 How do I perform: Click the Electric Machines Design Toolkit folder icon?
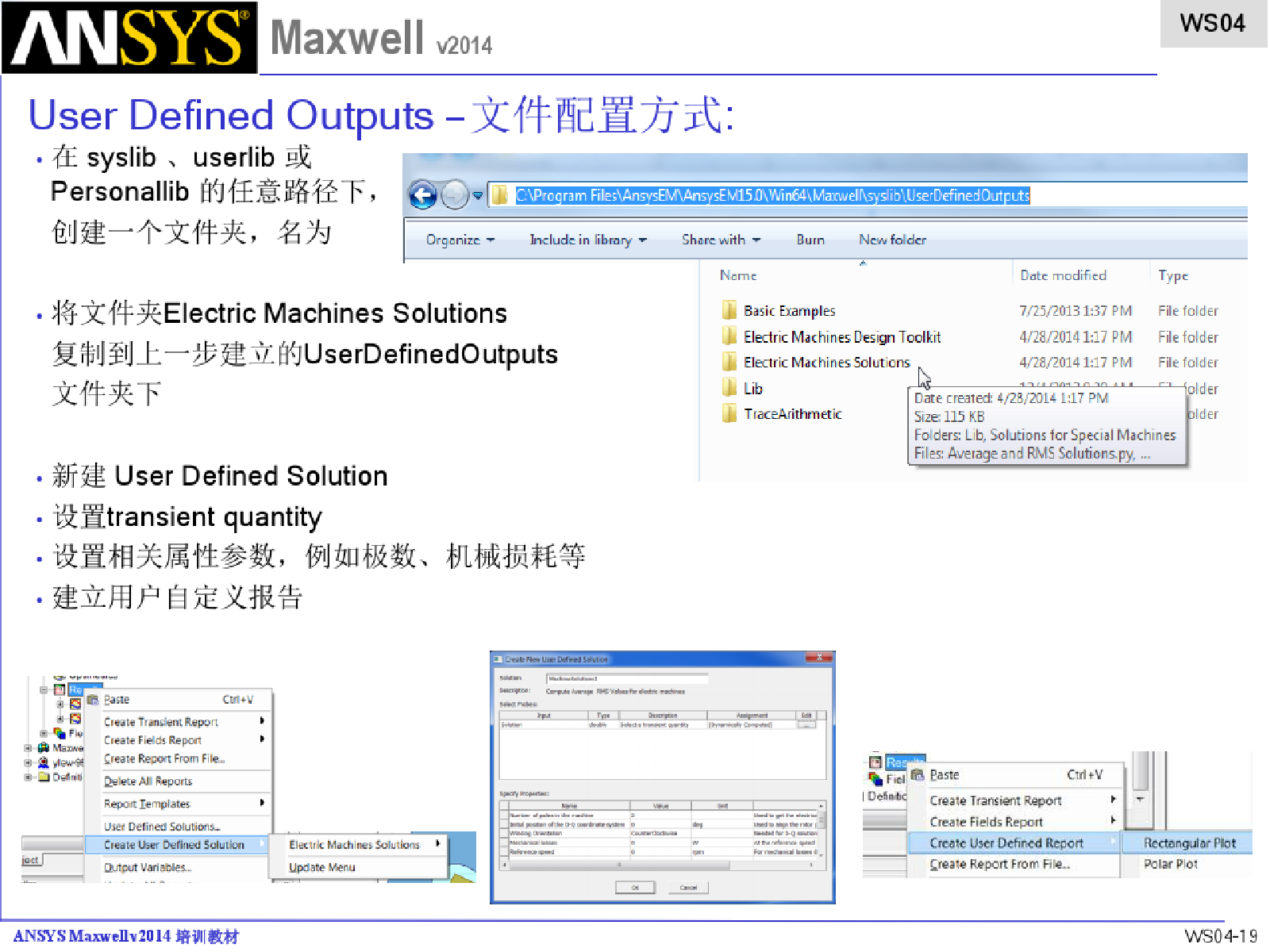point(729,336)
